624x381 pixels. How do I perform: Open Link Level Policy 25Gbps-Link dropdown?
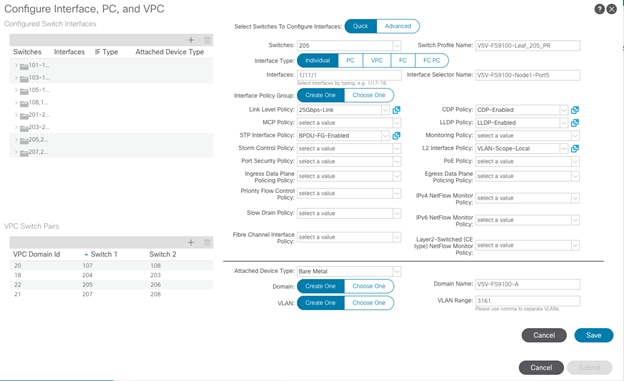click(385, 110)
